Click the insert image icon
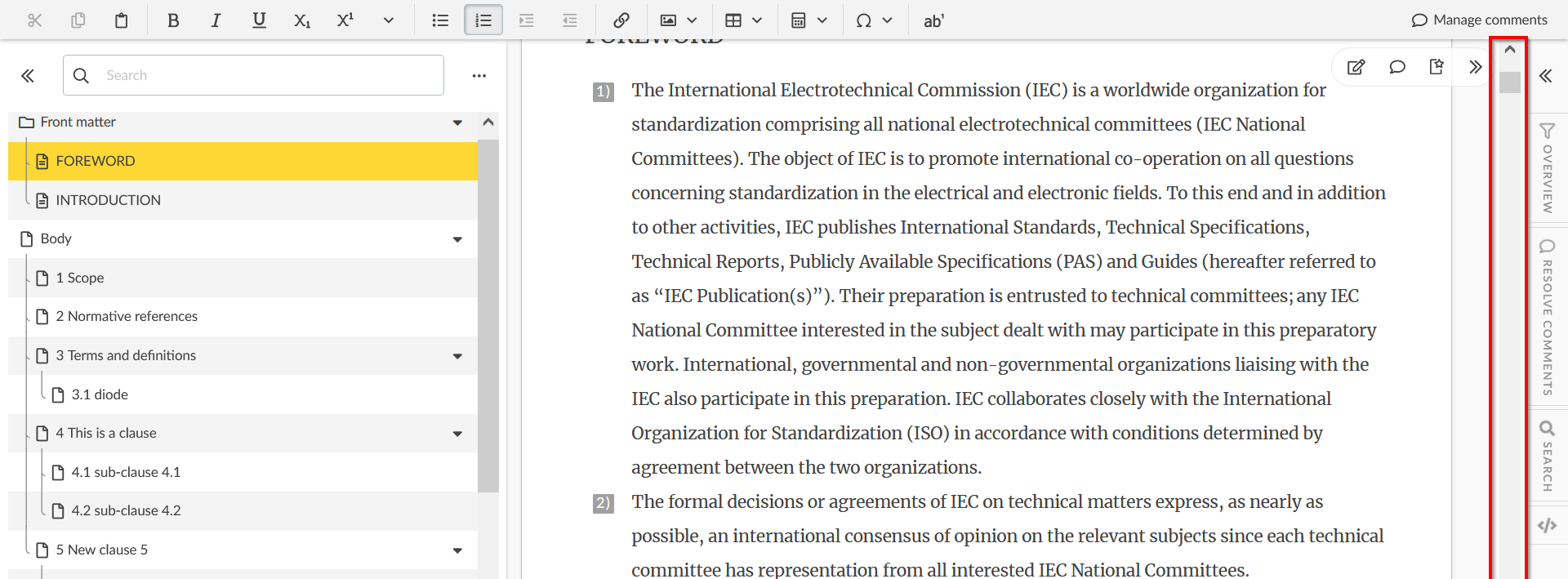The width and height of the screenshot is (1568, 579). point(668,20)
